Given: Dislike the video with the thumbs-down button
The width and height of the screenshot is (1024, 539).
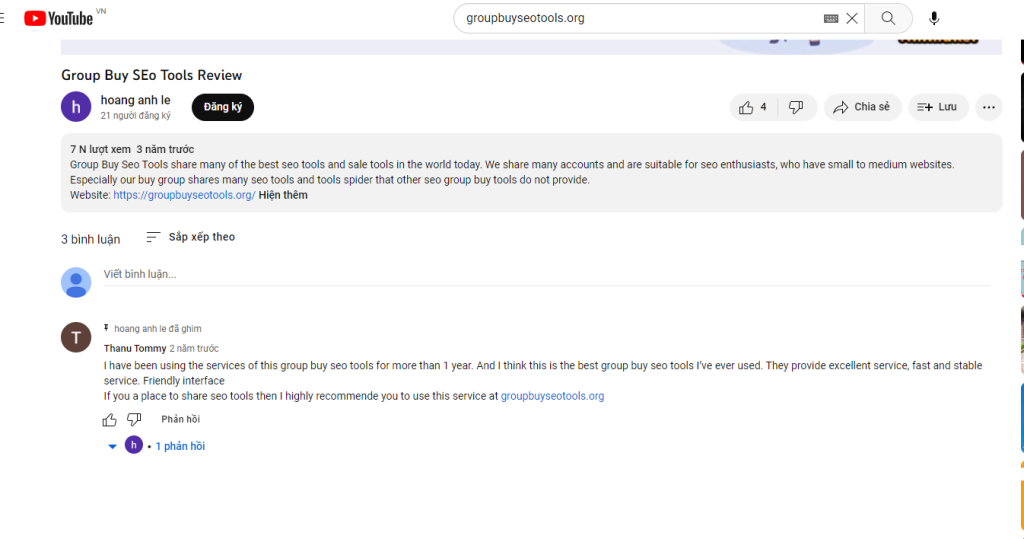Looking at the screenshot, I should 796,107.
